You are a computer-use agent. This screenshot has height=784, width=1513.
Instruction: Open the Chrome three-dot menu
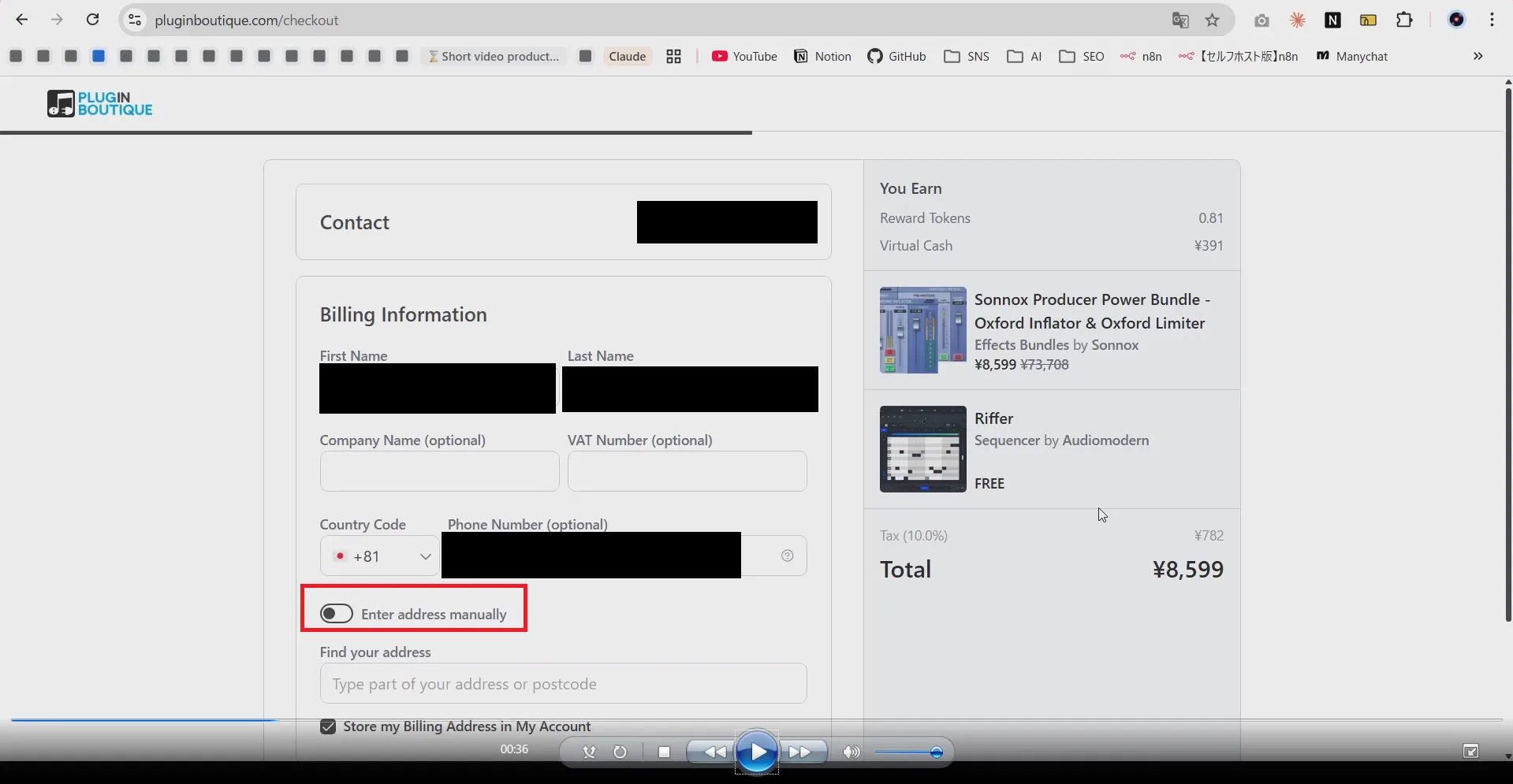1493,20
